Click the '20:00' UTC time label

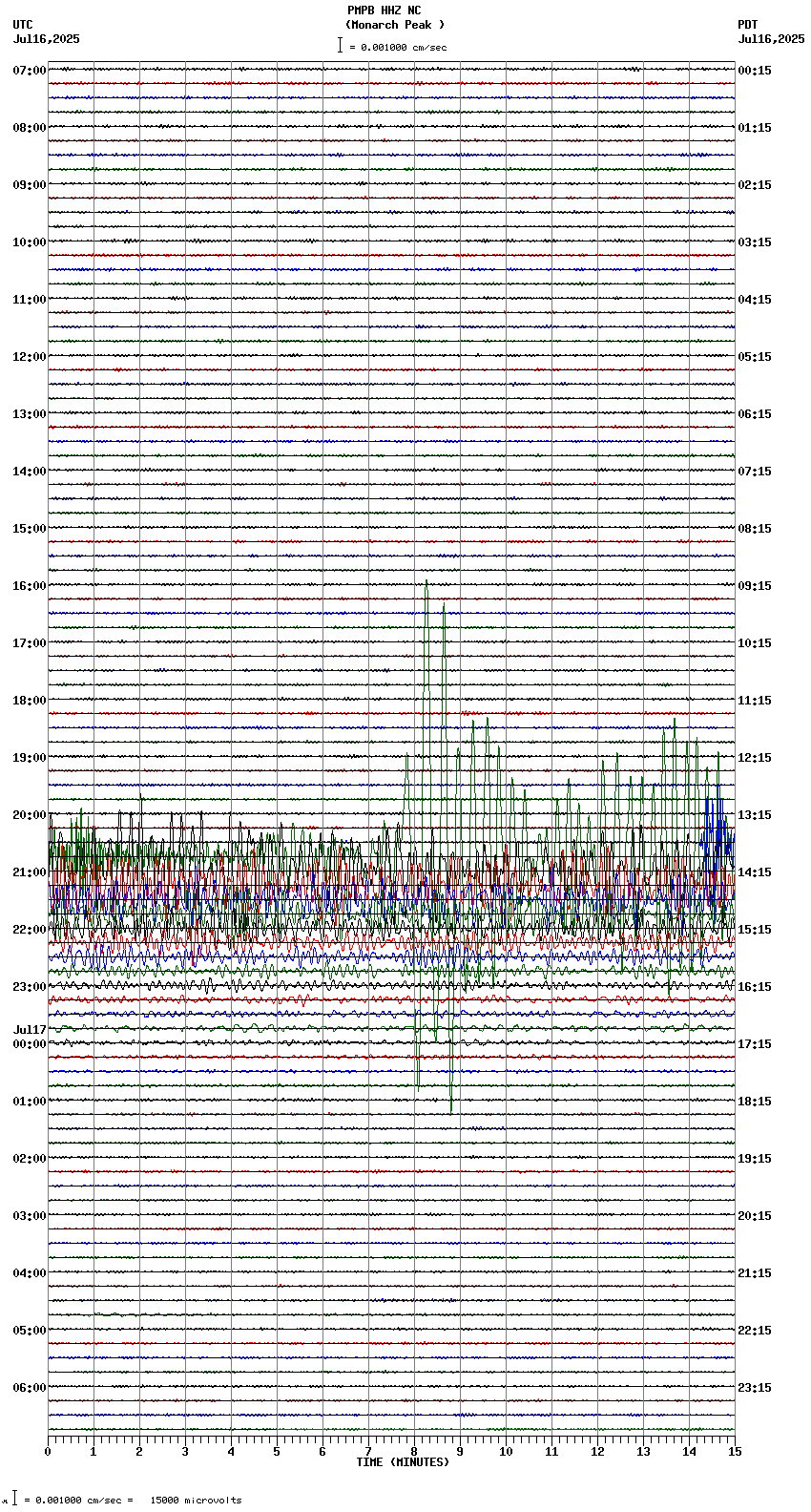pos(30,815)
